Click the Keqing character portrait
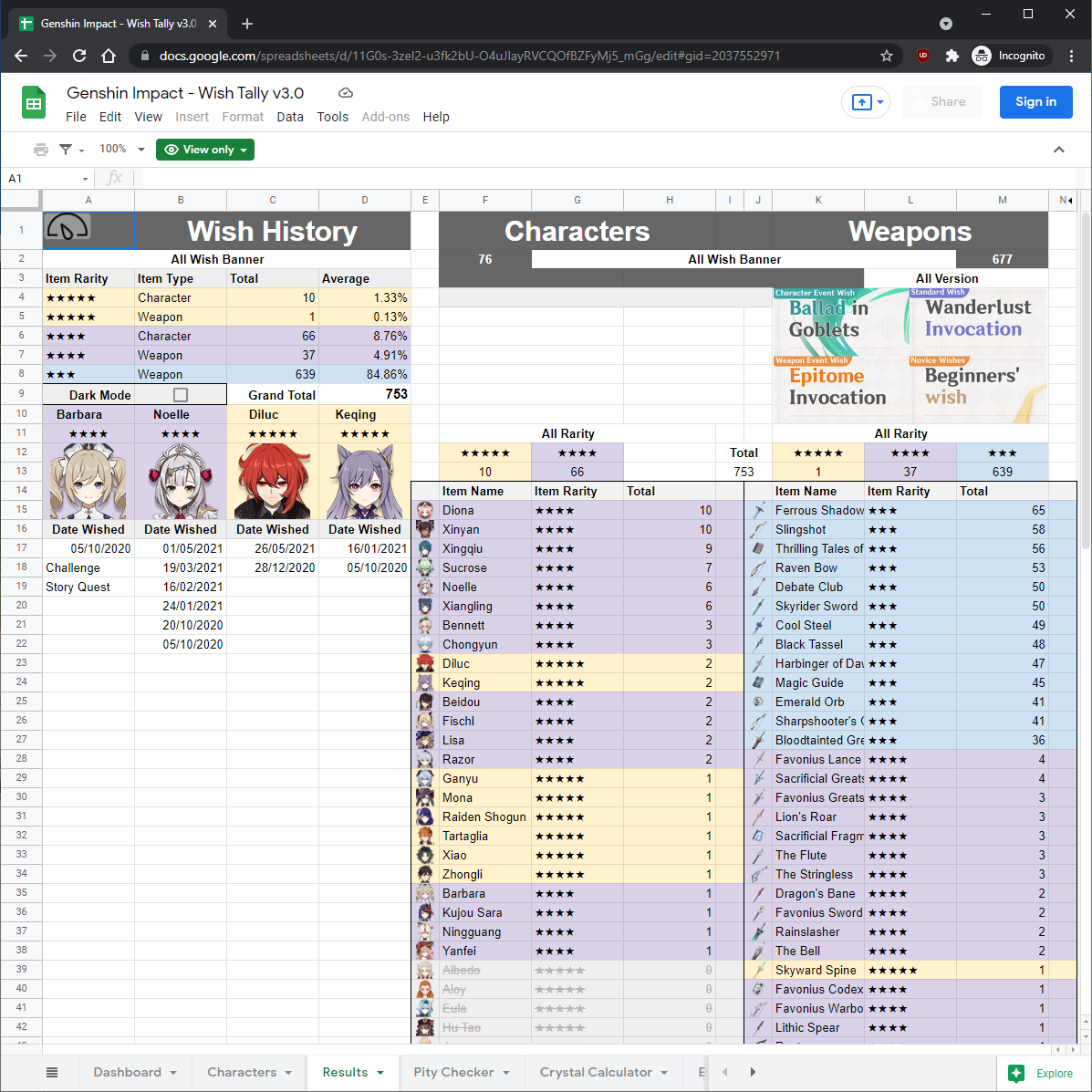The image size is (1092, 1092). [365, 482]
